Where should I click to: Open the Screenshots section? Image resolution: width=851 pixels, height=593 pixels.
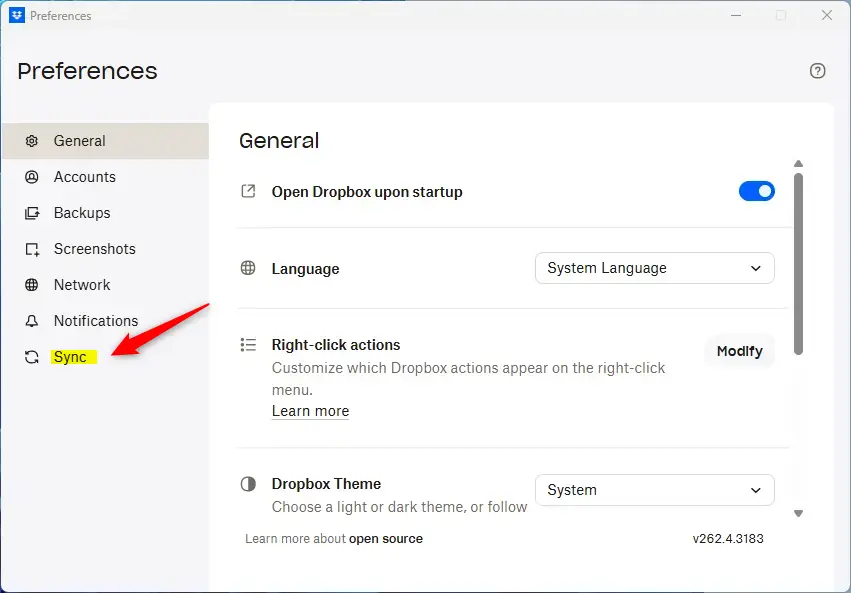click(105, 249)
